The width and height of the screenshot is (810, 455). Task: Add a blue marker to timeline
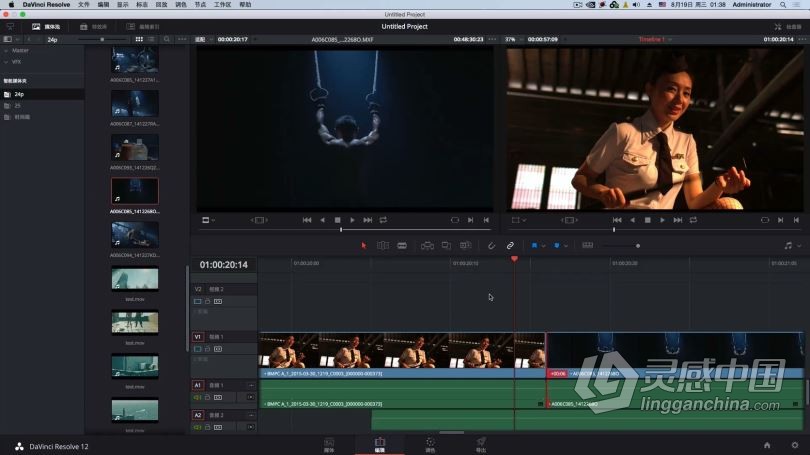pos(556,246)
